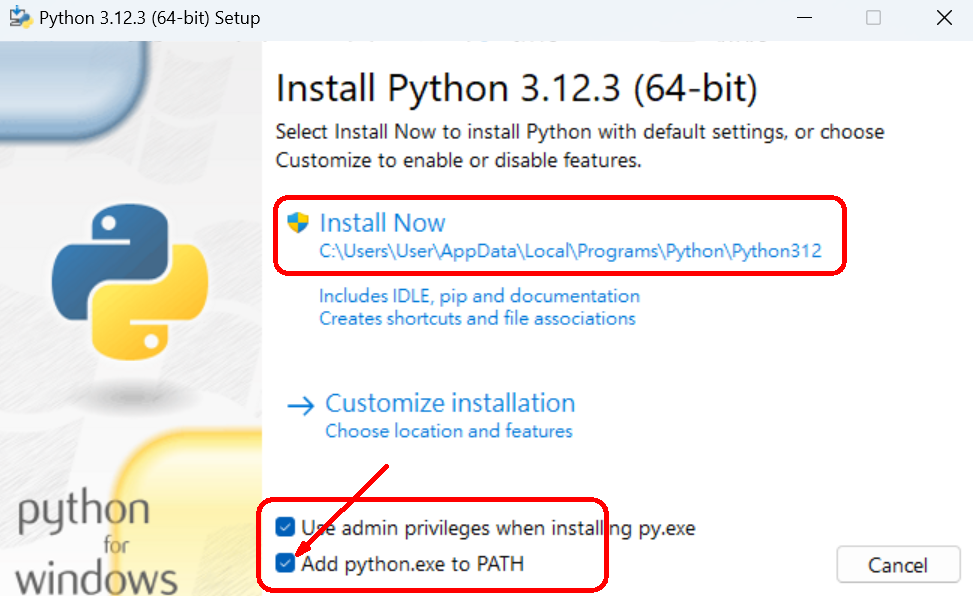Click the arrow icon beside Customize installation
This screenshot has height=596, width=973.
click(301, 406)
